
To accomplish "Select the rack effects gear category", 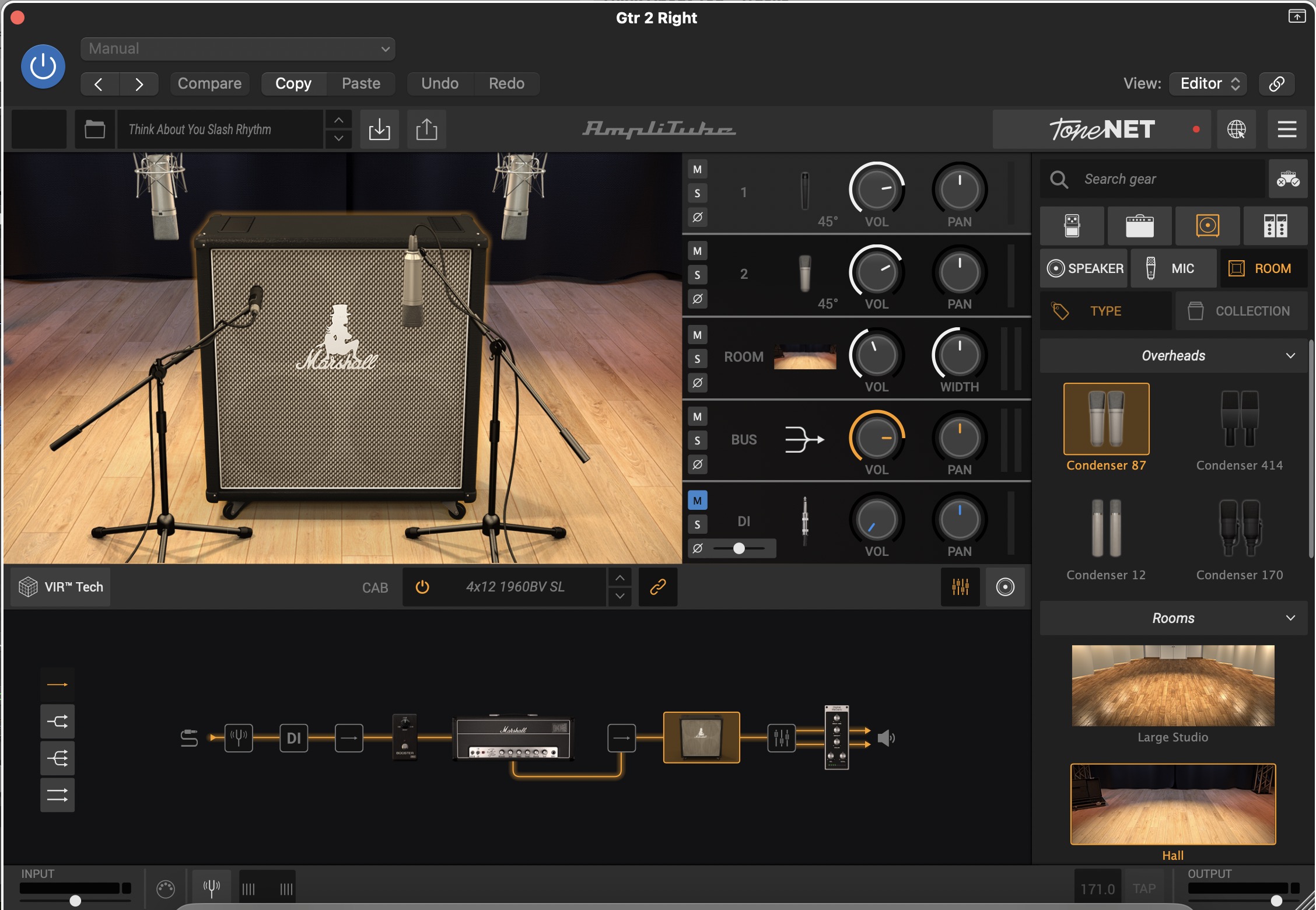I will [1275, 226].
